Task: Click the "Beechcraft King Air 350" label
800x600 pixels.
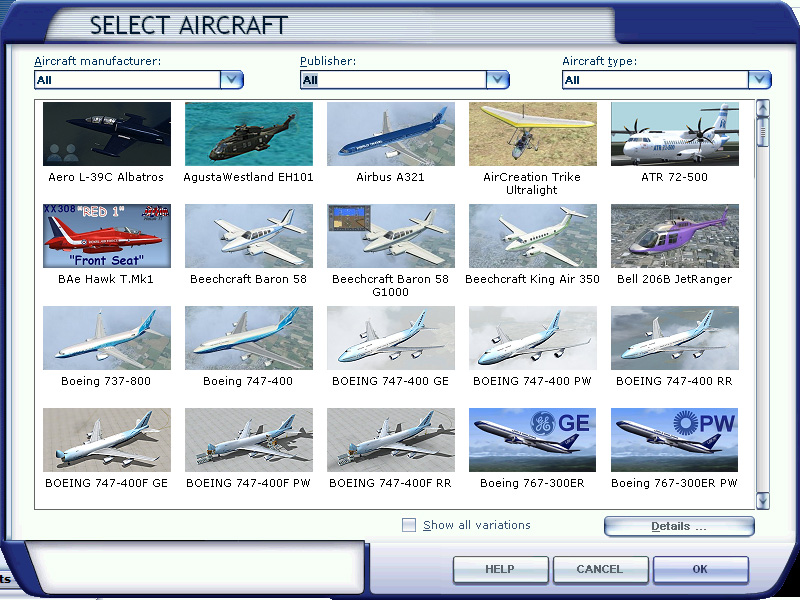Action: click(532, 279)
